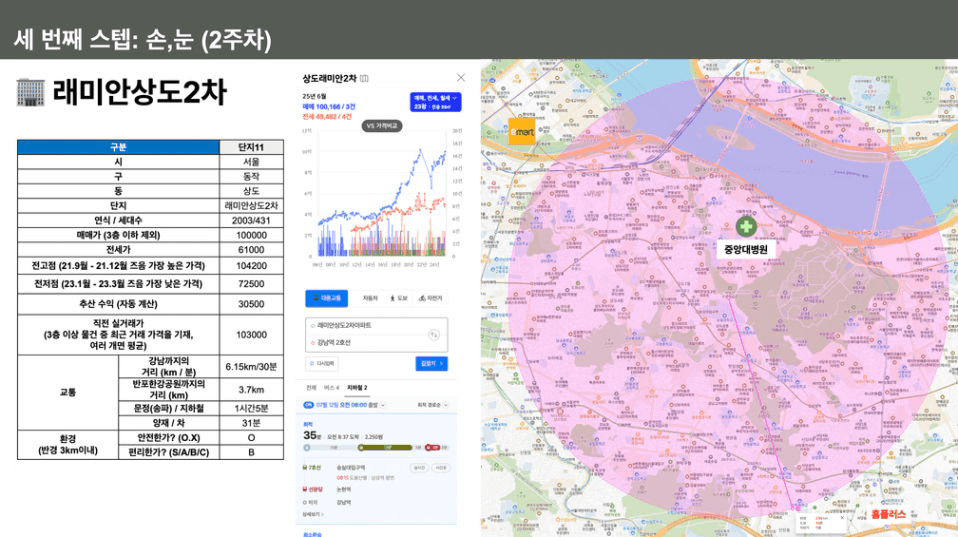Click the 3.7km distance cell

[251, 390]
